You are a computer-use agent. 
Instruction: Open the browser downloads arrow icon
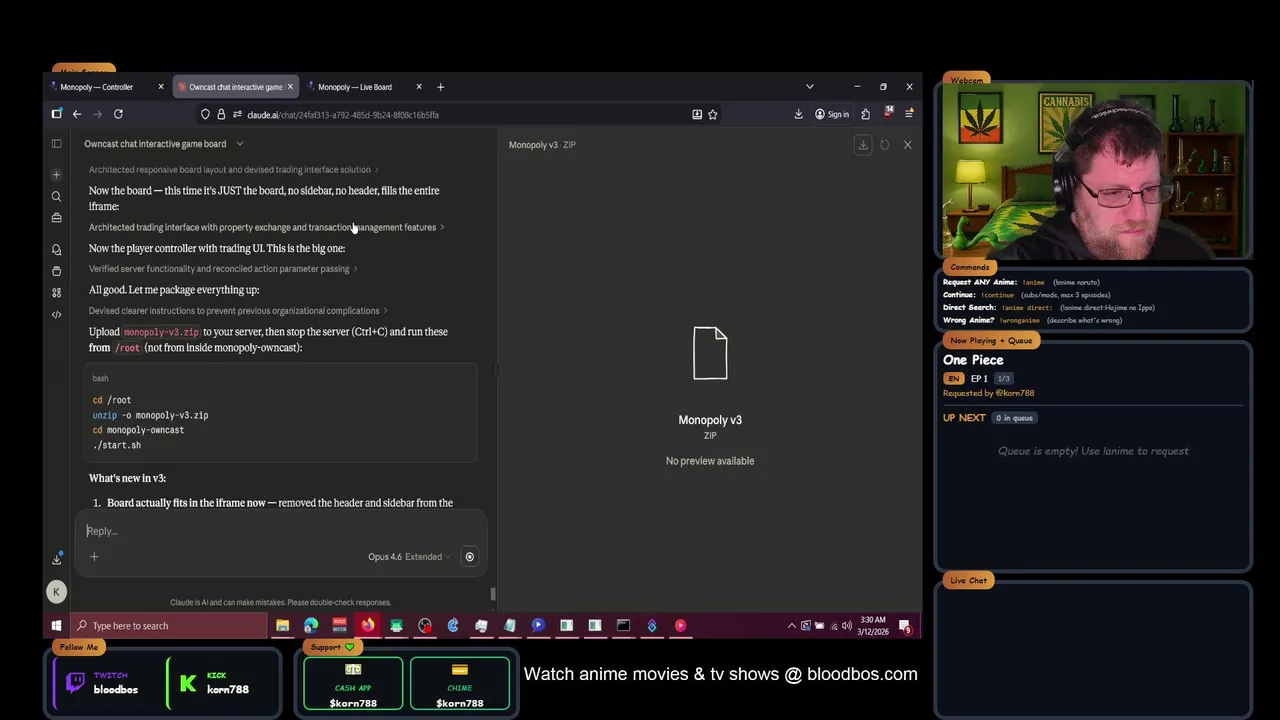pyautogui.click(x=798, y=114)
